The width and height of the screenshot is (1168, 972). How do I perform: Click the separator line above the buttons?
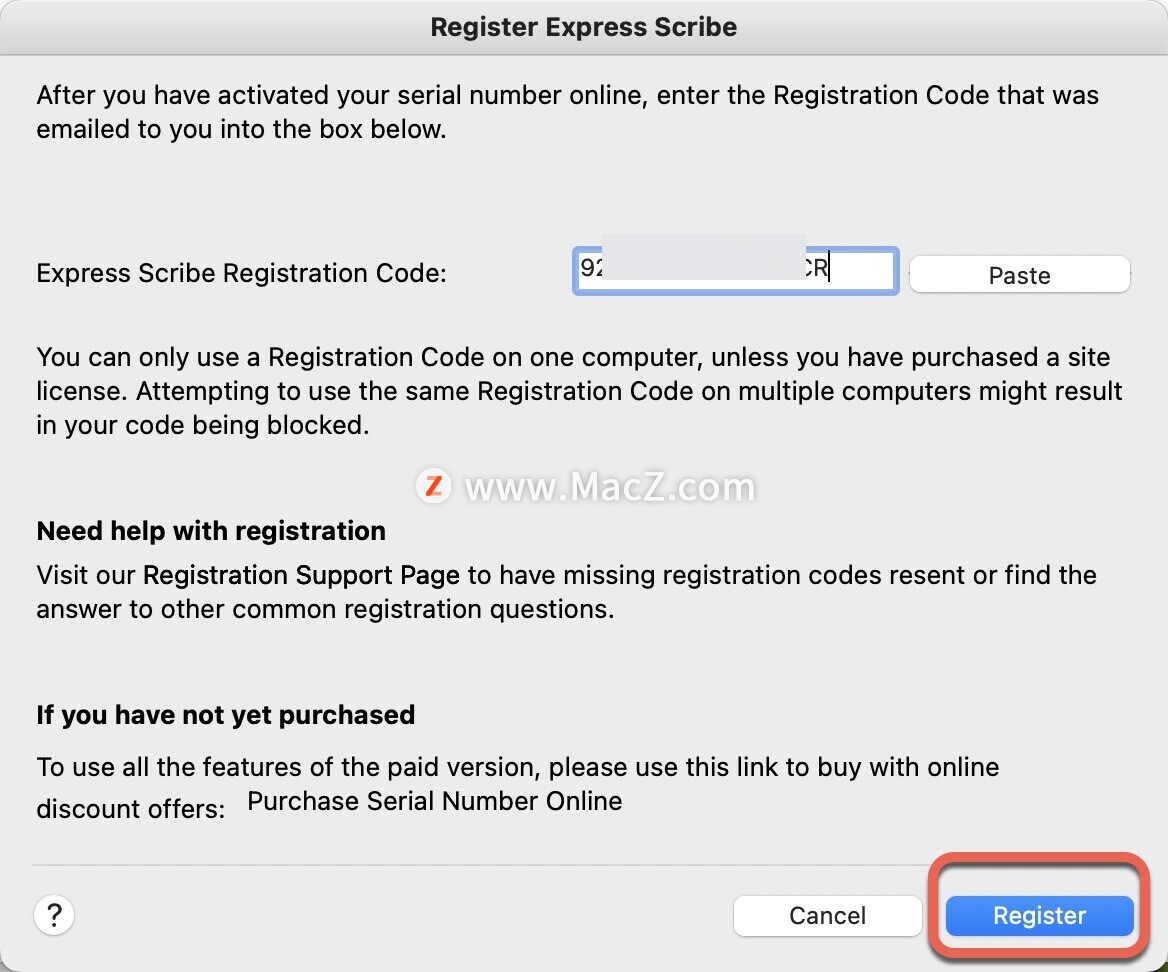click(584, 864)
